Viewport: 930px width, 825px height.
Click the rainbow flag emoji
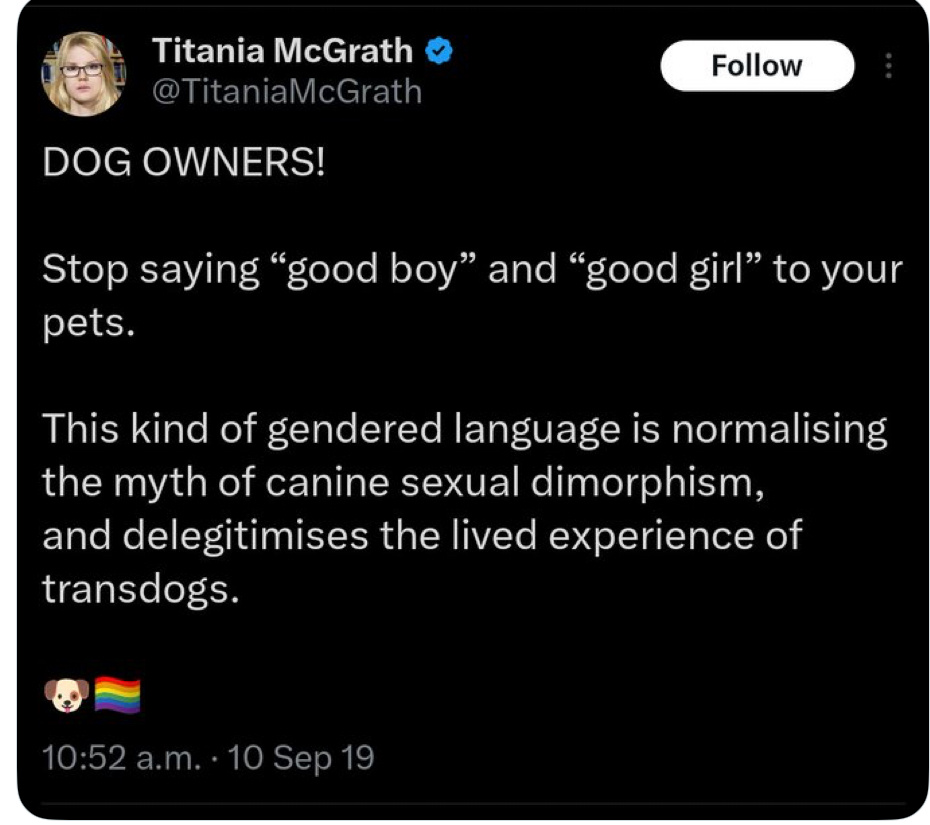pyautogui.click(x=117, y=695)
